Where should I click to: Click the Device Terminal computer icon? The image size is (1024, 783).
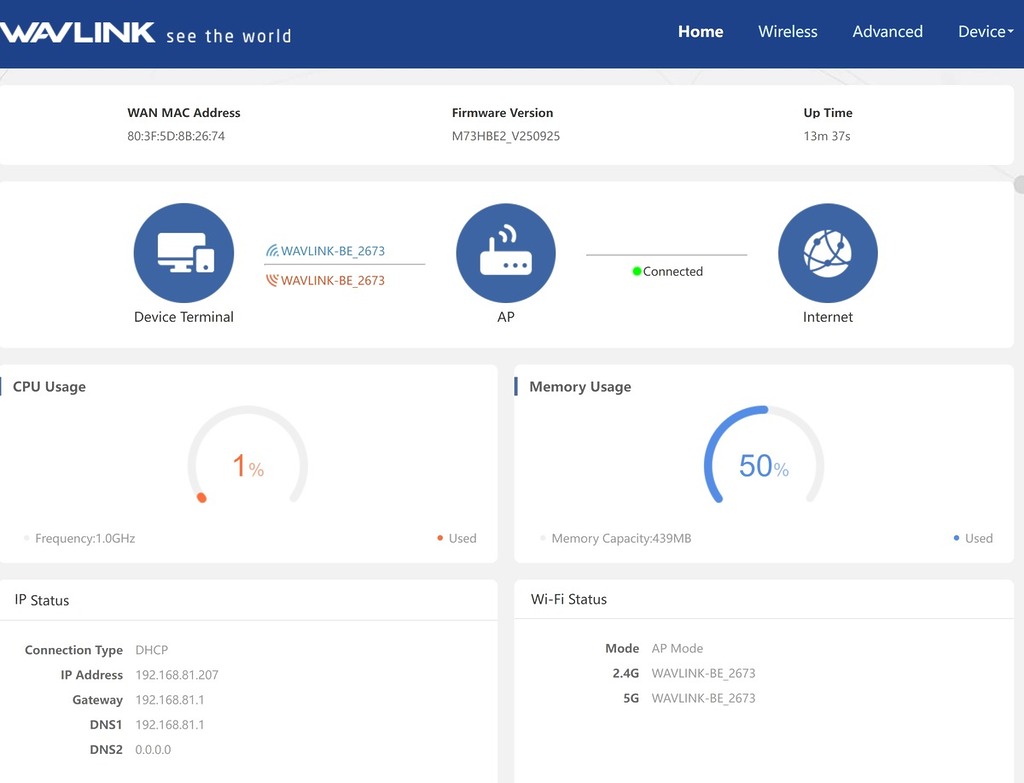point(184,253)
